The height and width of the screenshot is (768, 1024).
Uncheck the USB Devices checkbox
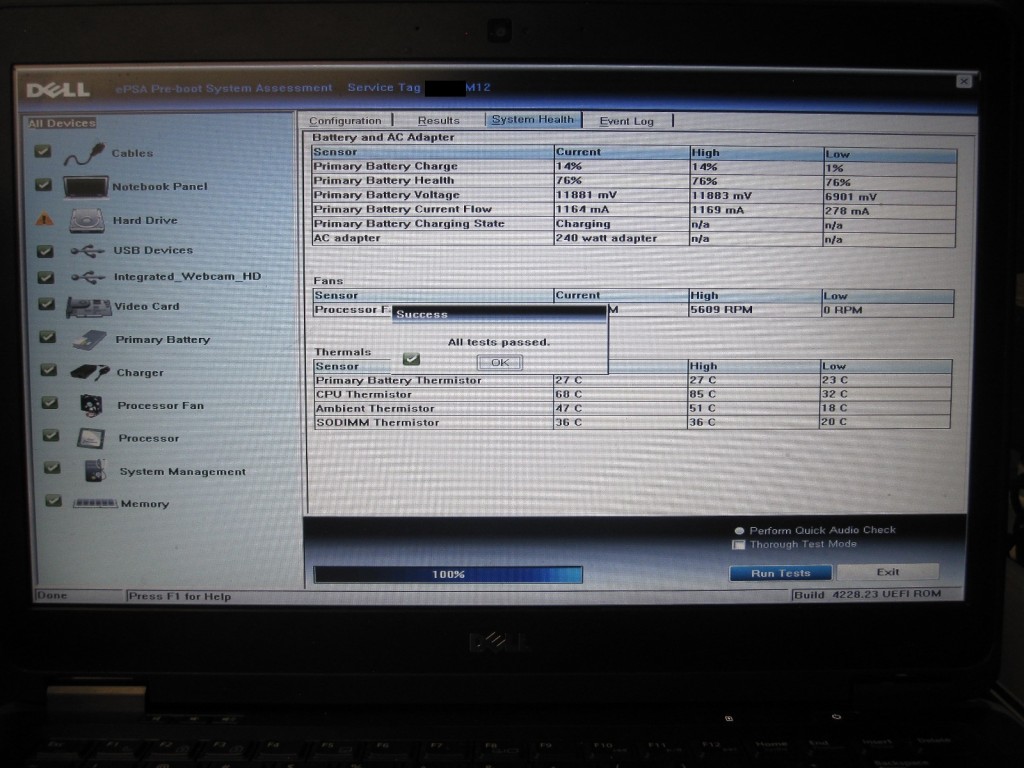(x=44, y=251)
